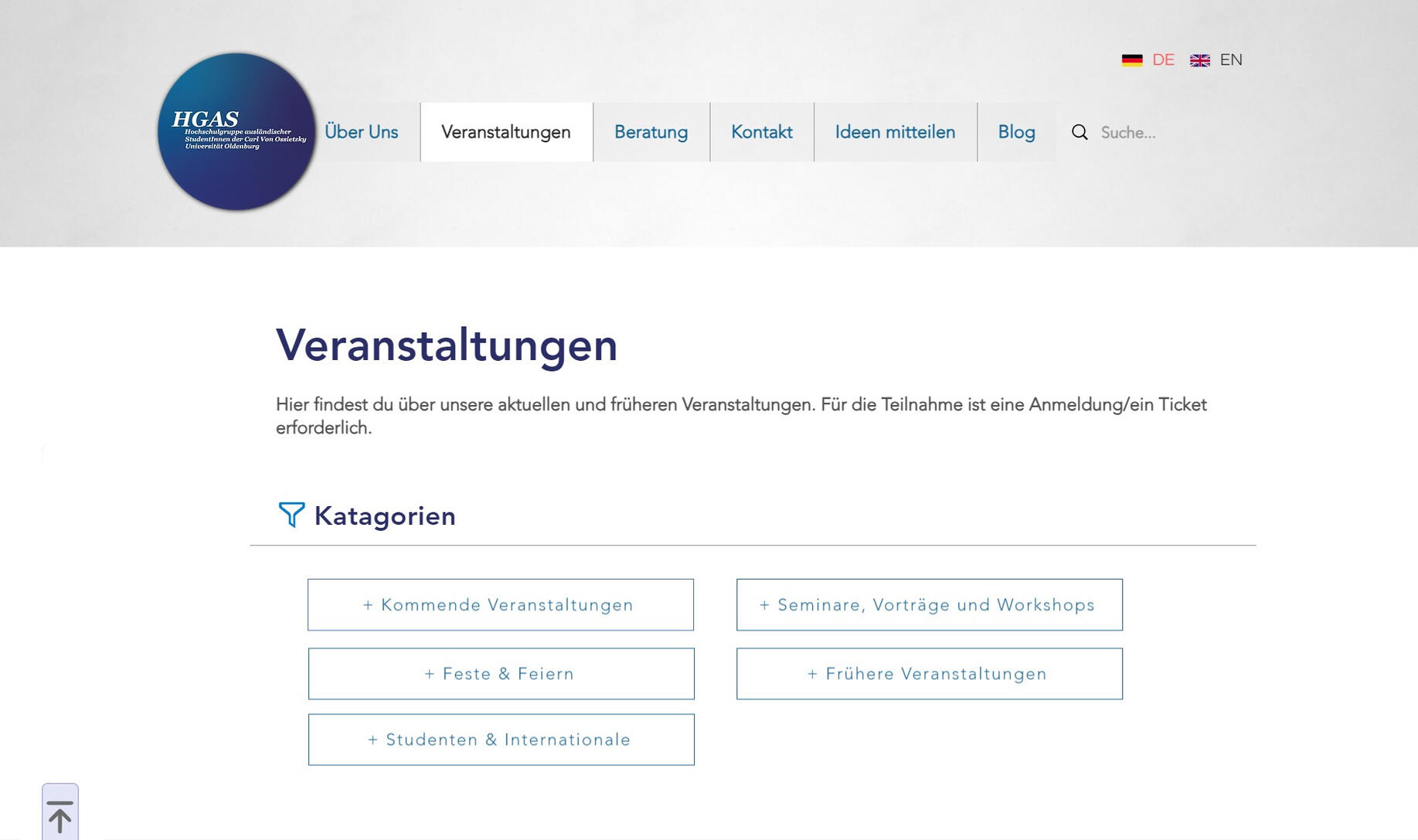
Task: Click the German flag icon
Action: (x=1131, y=60)
